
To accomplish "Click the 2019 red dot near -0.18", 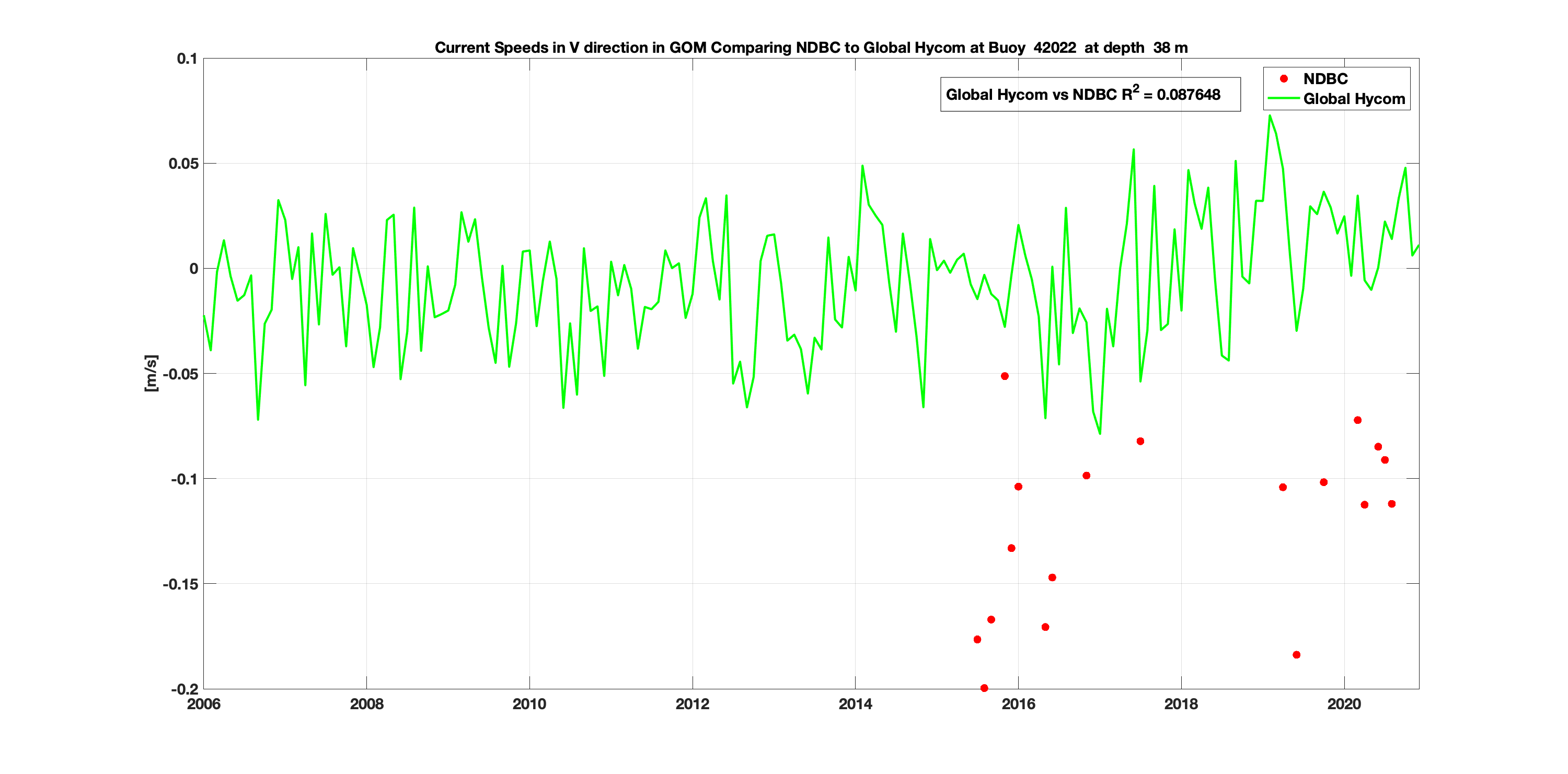I will pos(1297,655).
